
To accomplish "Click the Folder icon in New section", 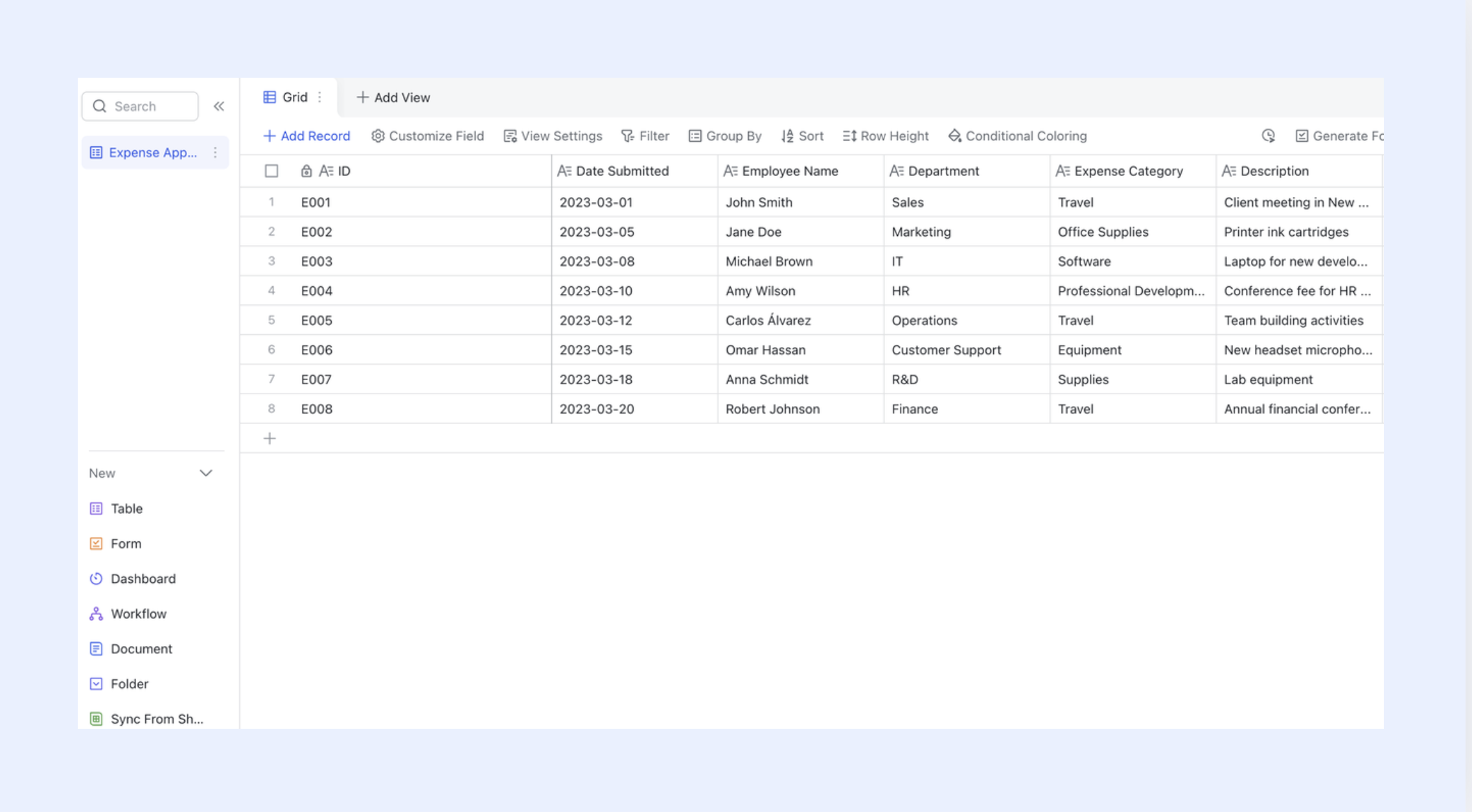I will click(x=96, y=683).
